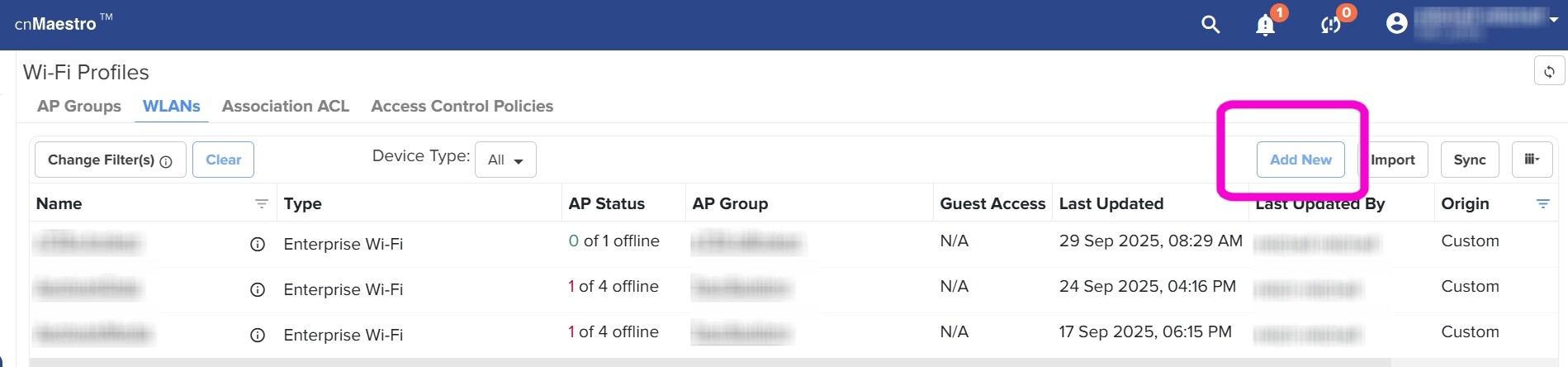Expand the user account dropdown arrow
This screenshot has width=1568, height=367.
click(1553, 20)
